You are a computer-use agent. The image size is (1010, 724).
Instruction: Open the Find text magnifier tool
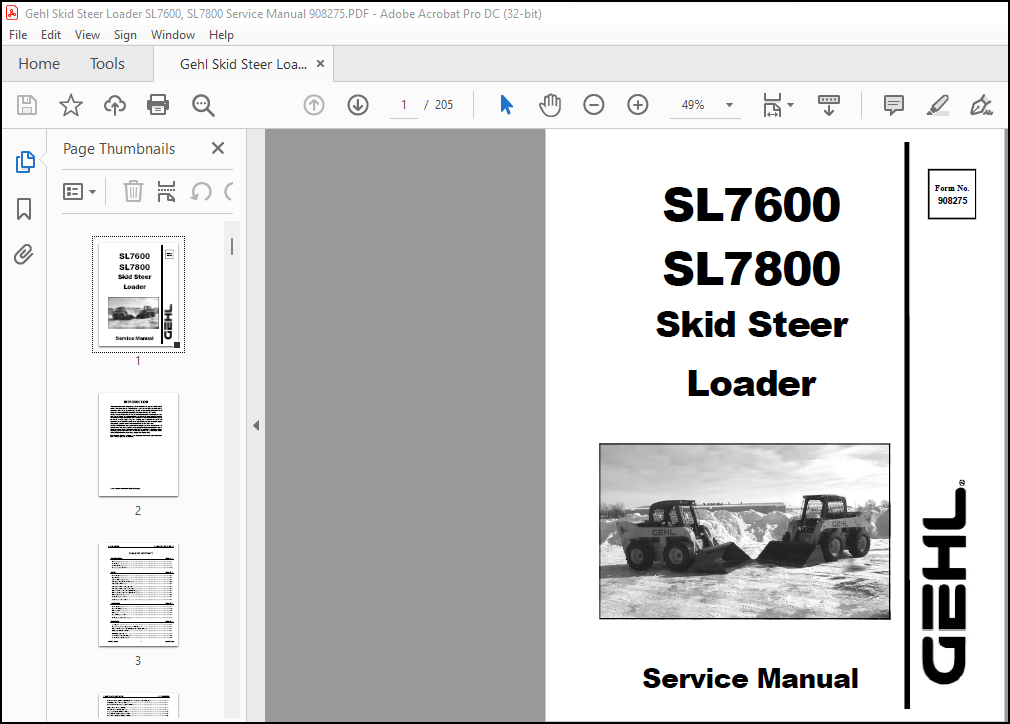click(203, 105)
